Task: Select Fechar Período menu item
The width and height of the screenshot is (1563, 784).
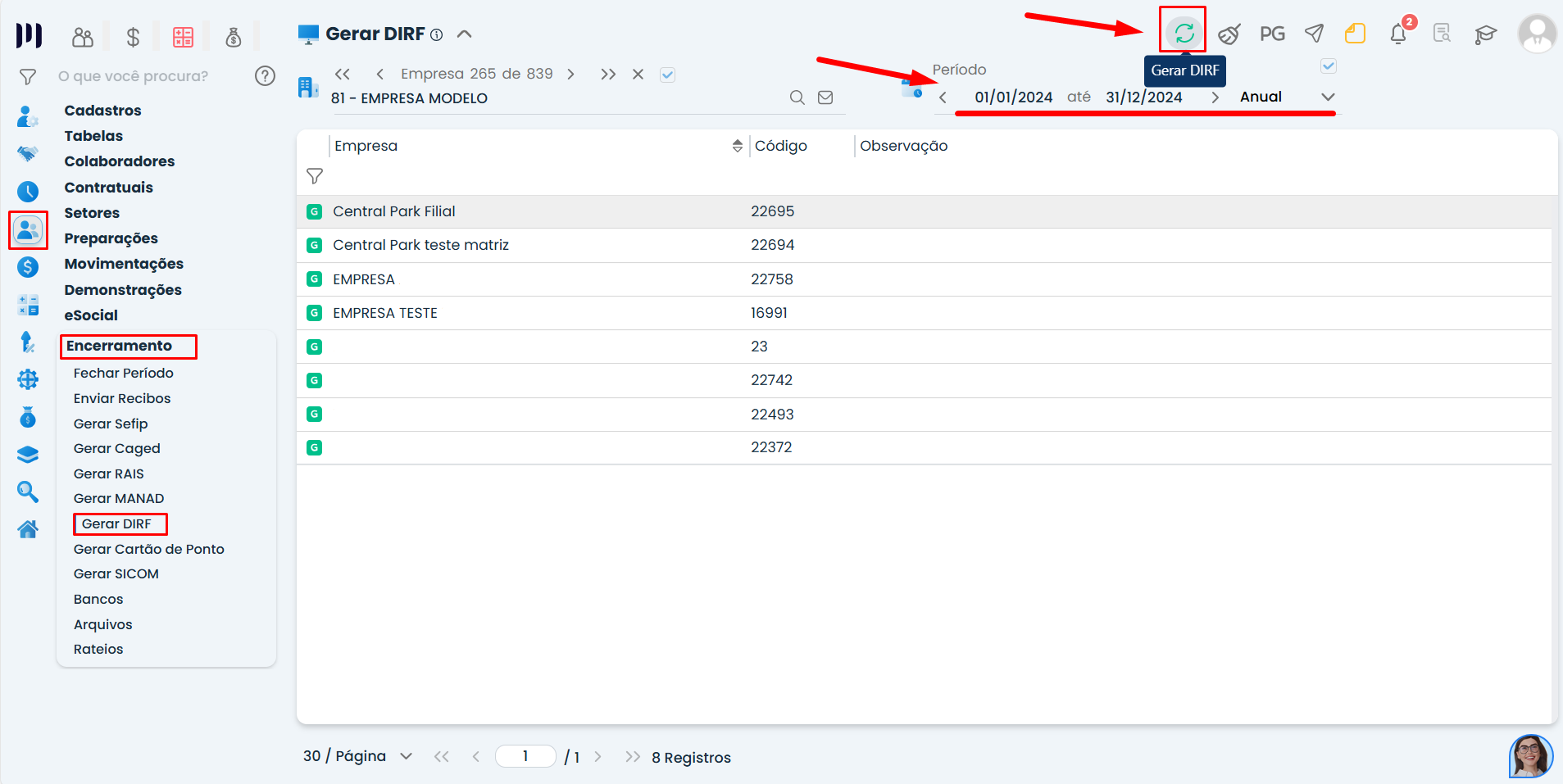Action: pyautogui.click(x=124, y=373)
